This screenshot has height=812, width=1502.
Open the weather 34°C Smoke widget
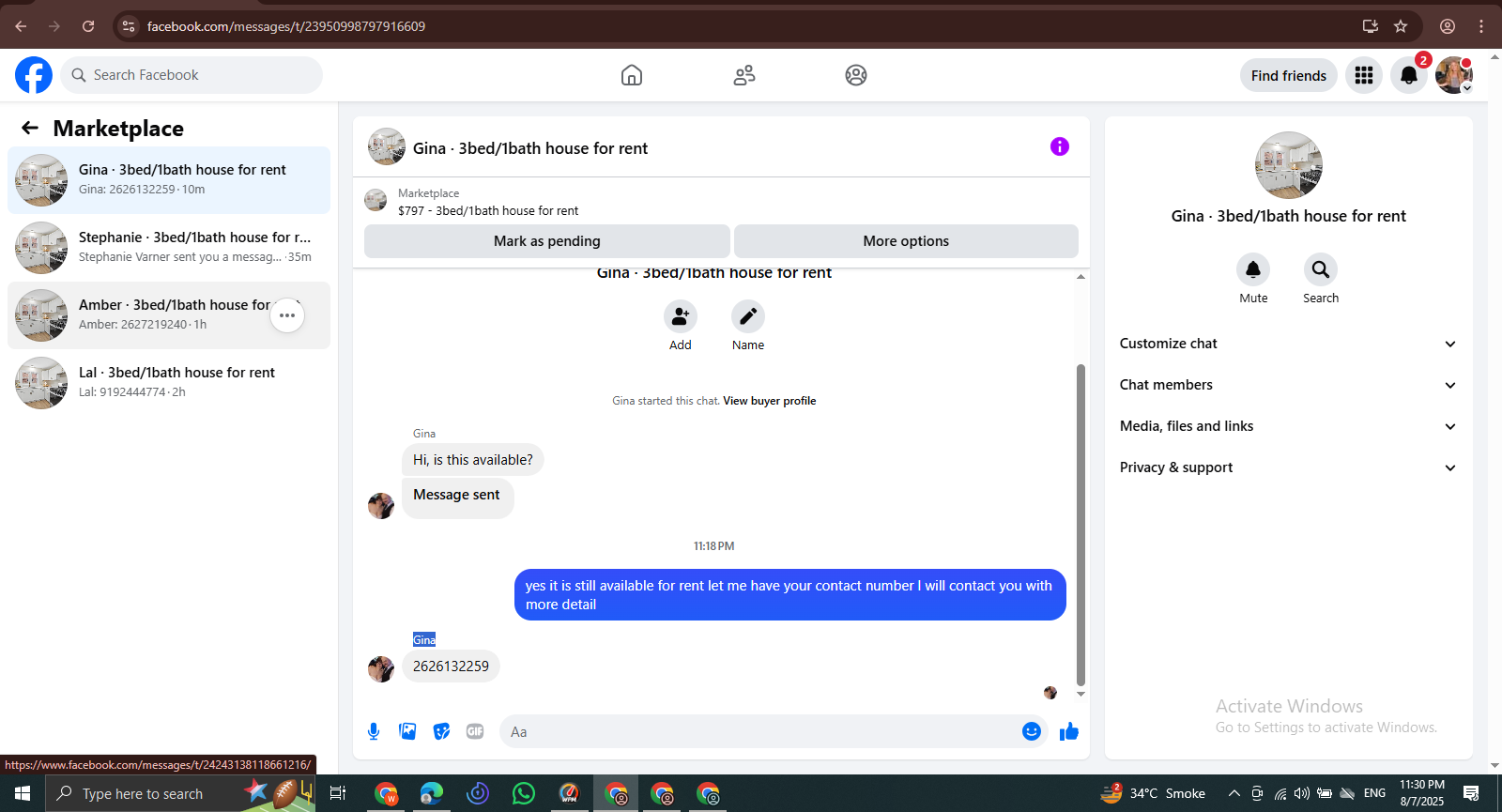[x=1154, y=793]
